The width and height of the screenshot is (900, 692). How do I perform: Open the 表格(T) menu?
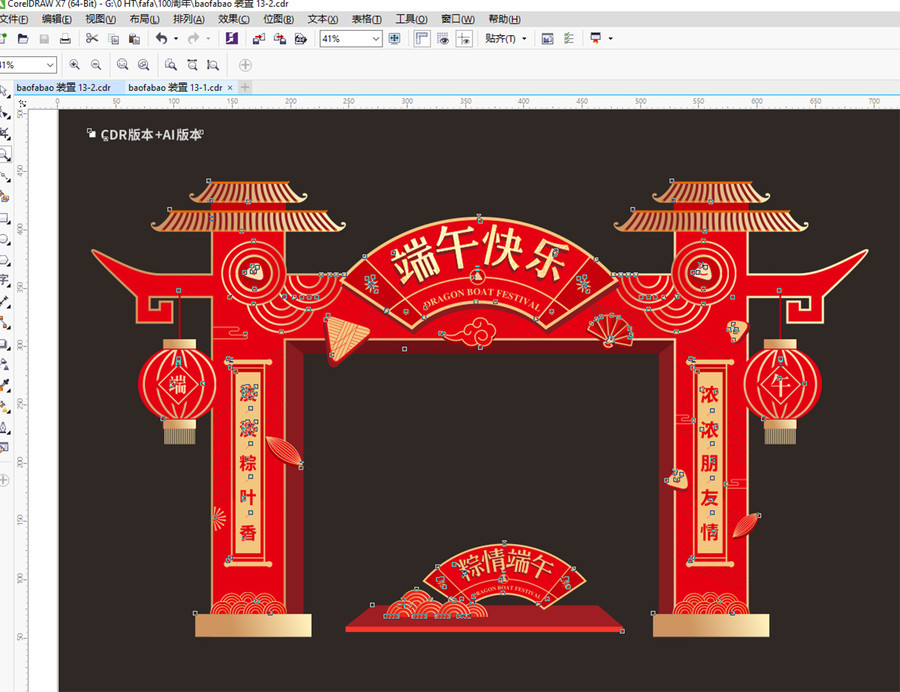point(367,19)
